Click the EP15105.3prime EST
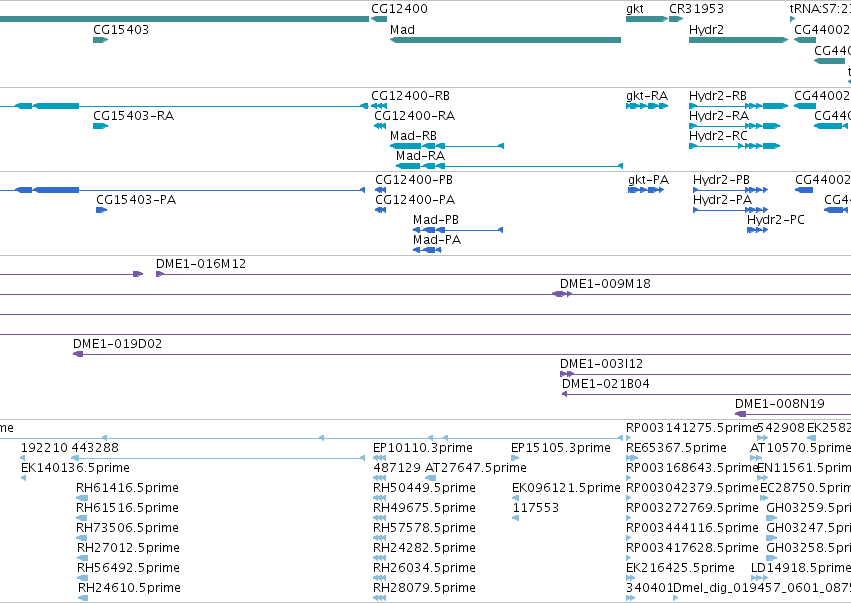 pos(515,458)
